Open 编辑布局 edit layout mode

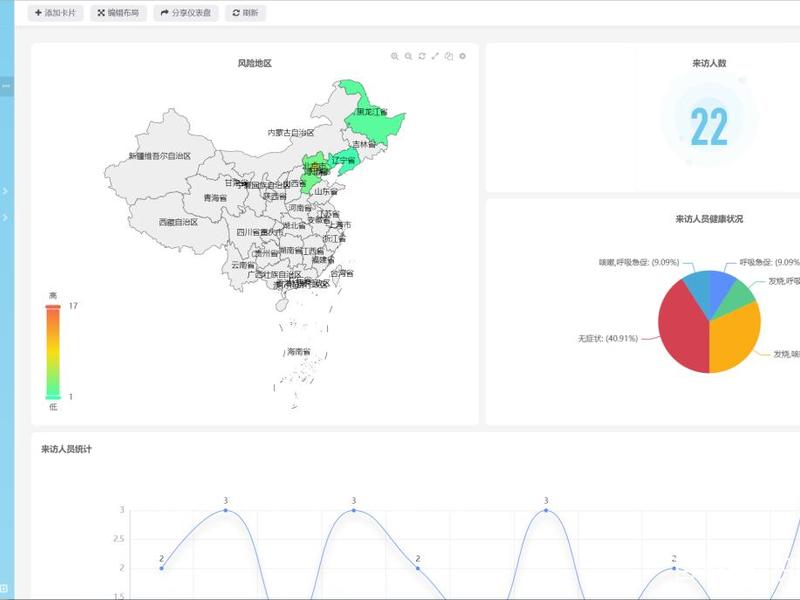pos(118,13)
